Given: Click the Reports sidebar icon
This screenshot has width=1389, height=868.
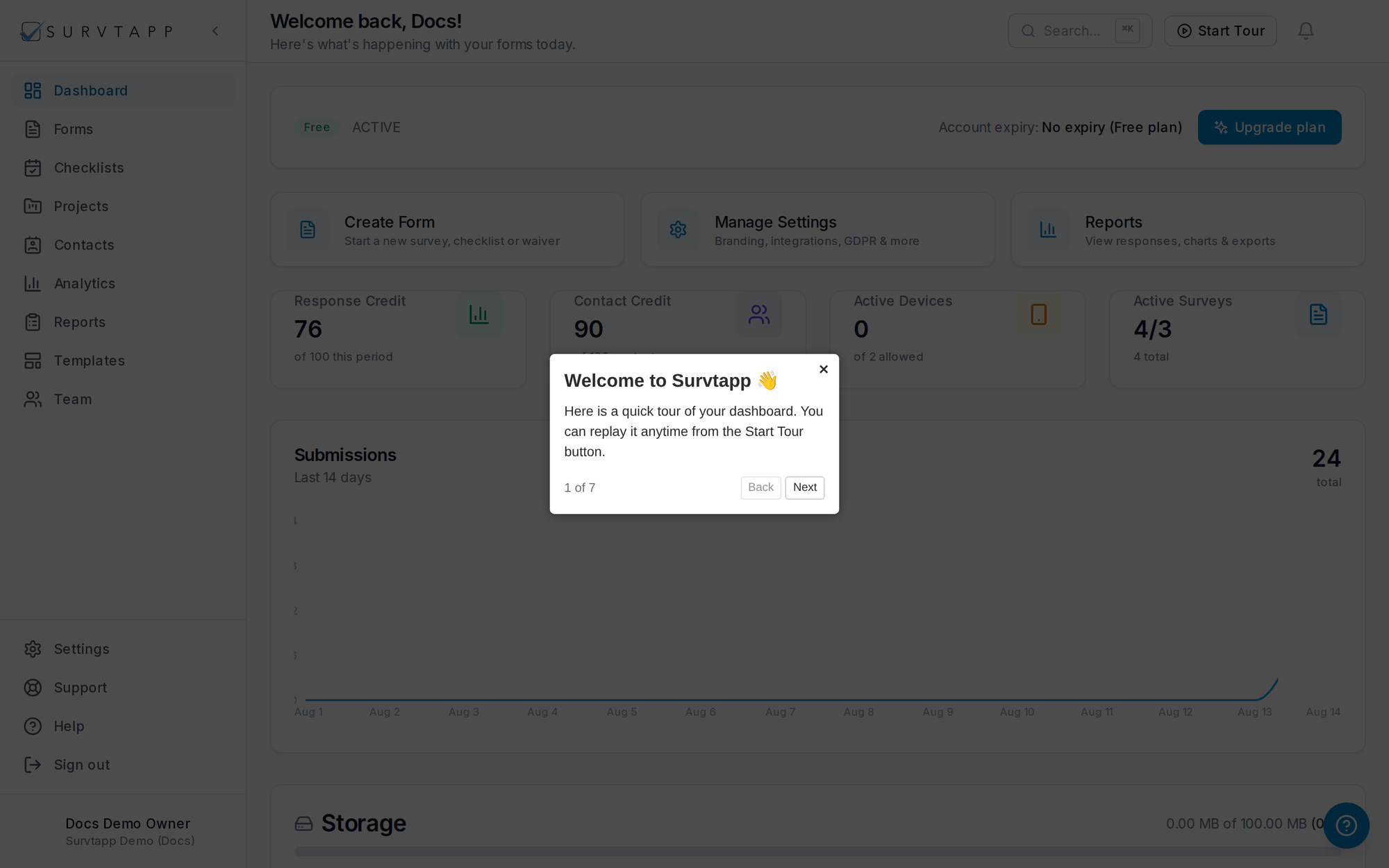Looking at the screenshot, I should tap(33, 322).
